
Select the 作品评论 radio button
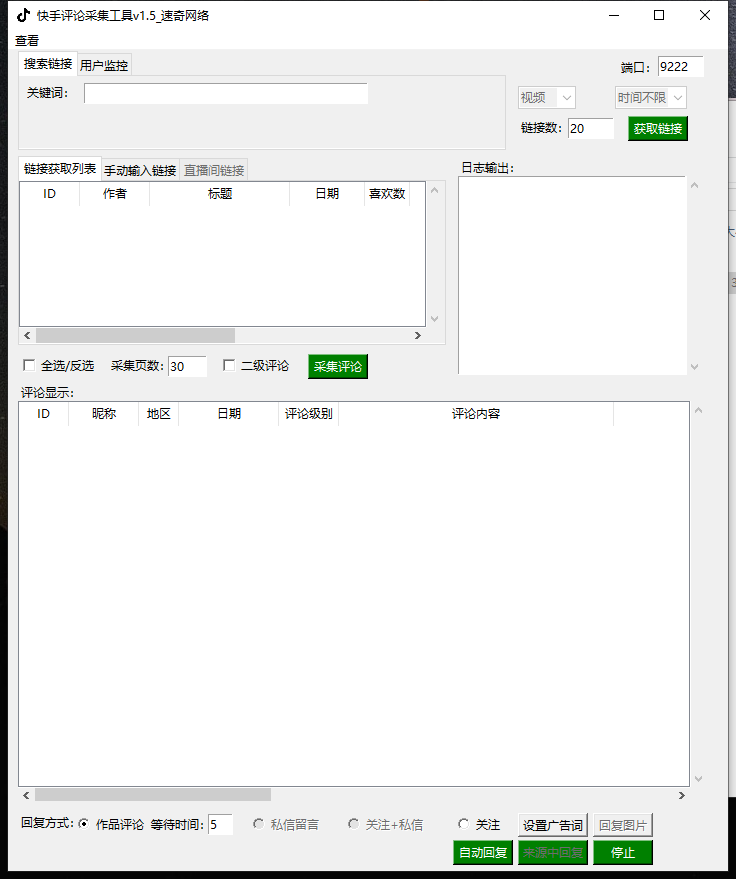83,825
